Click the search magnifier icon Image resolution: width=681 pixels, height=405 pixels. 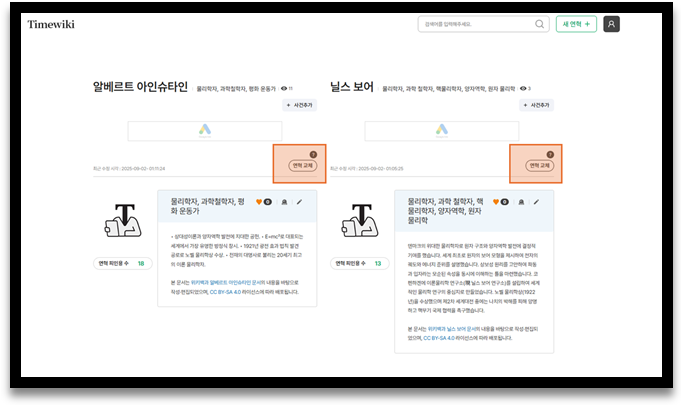(540, 24)
